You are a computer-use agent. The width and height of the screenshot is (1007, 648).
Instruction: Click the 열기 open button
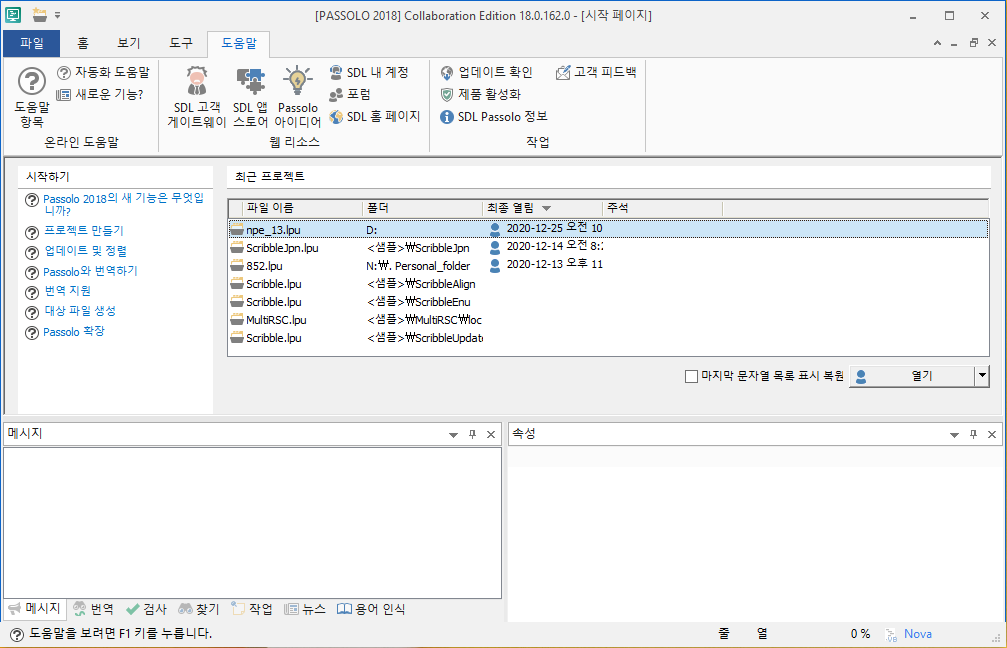pos(913,376)
